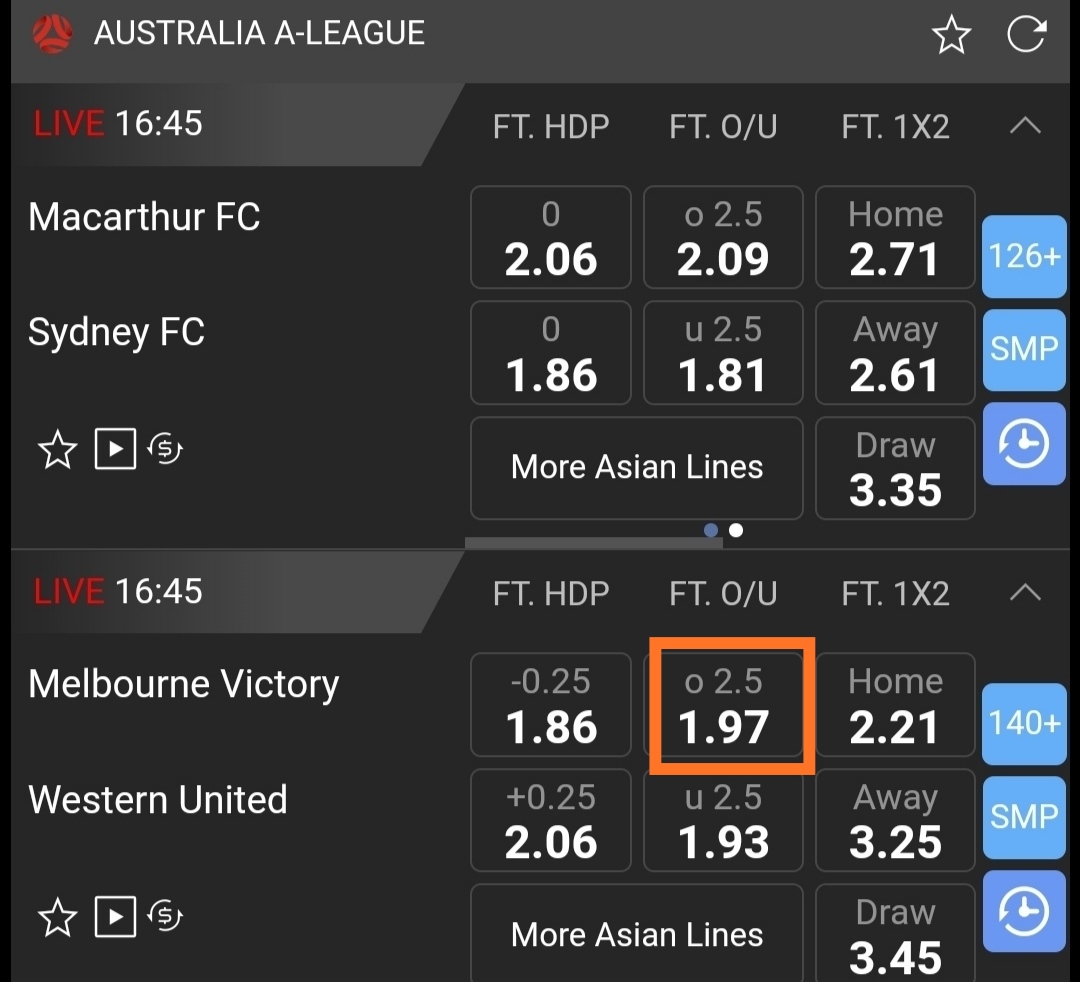Open 126+ more markets for Macarthur match
Screen dimensions: 1080x982
click(1024, 256)
